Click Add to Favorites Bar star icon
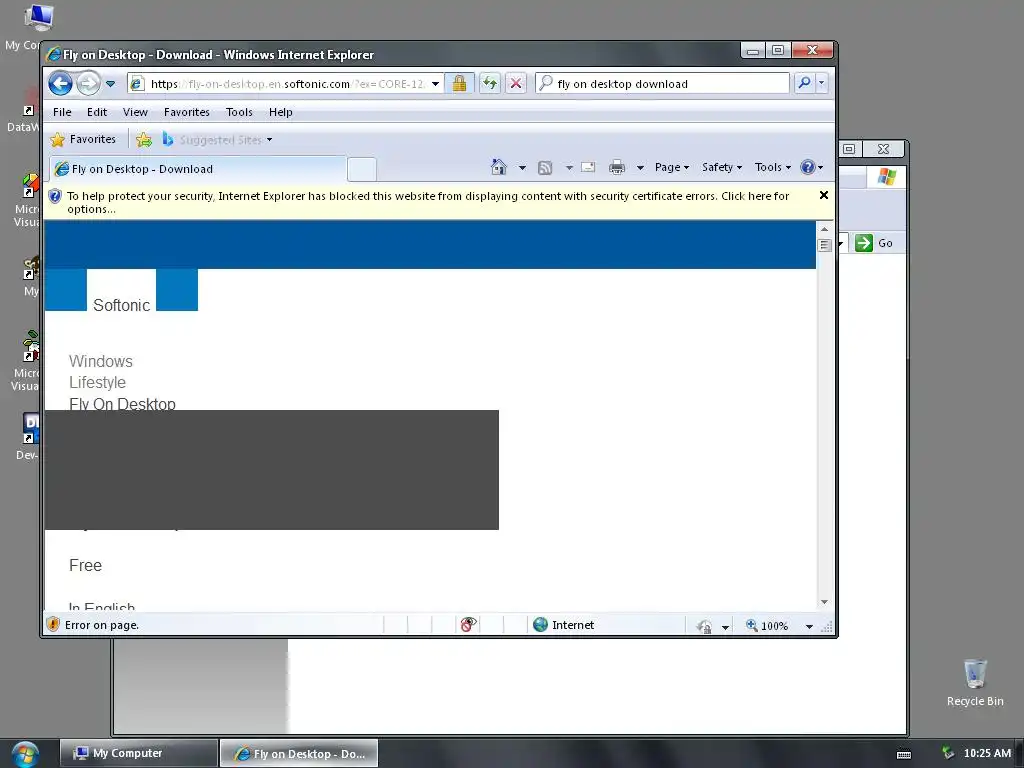Screen dimensions: 1024x768 pos(144,140)
